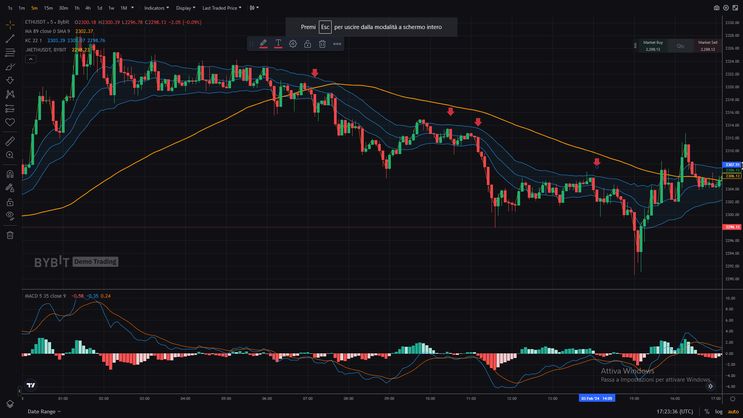
Task: Click the Qty input field
Action: point(680,45)
